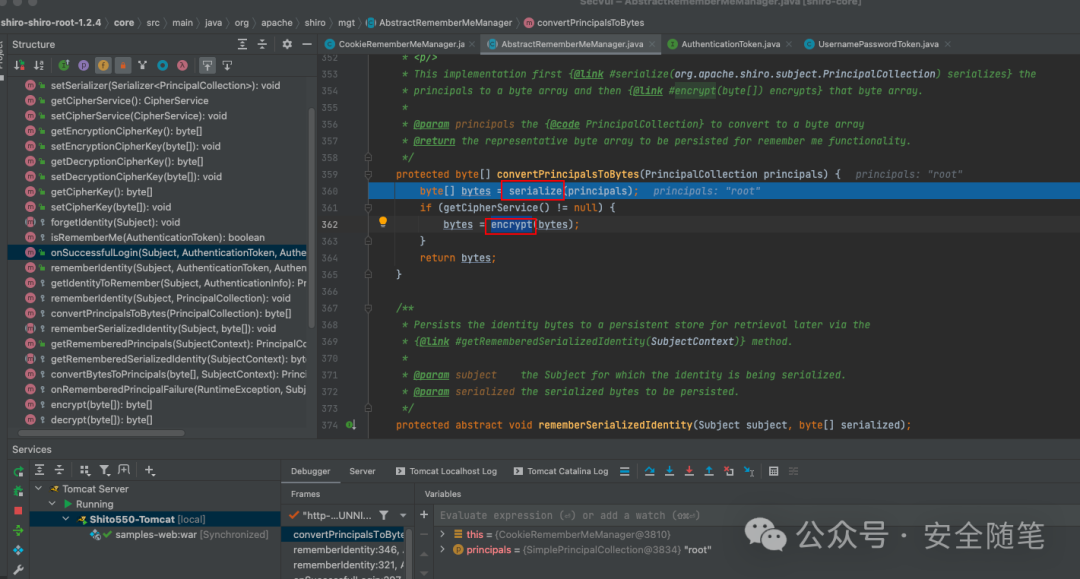Switch to the Server tab

coord(362,472)
